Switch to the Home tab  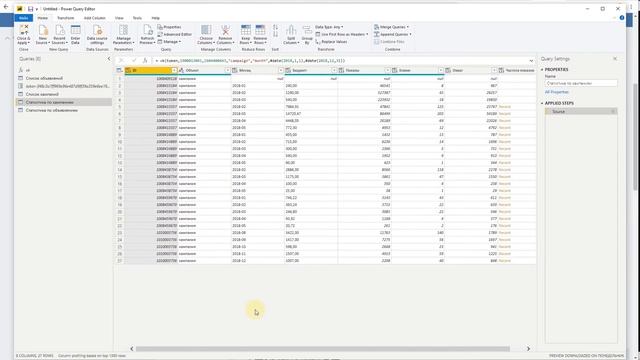tap(42, 18)
